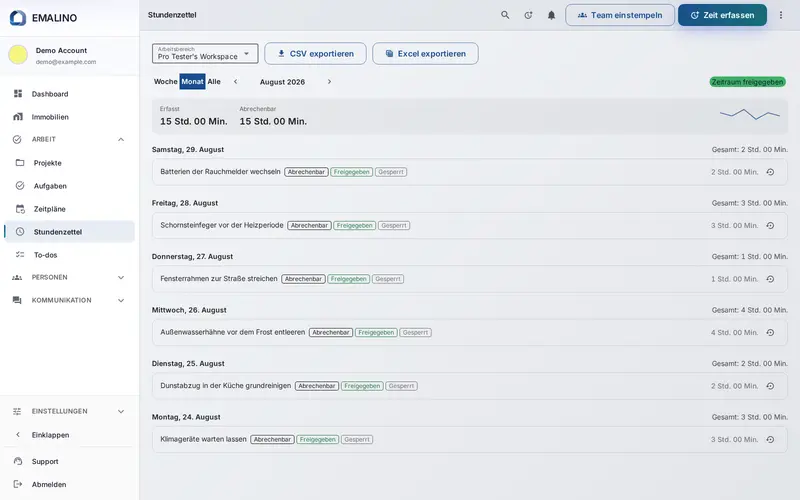
Task: Click the Stundenzettel clock icon
Action: coord(20,232)
